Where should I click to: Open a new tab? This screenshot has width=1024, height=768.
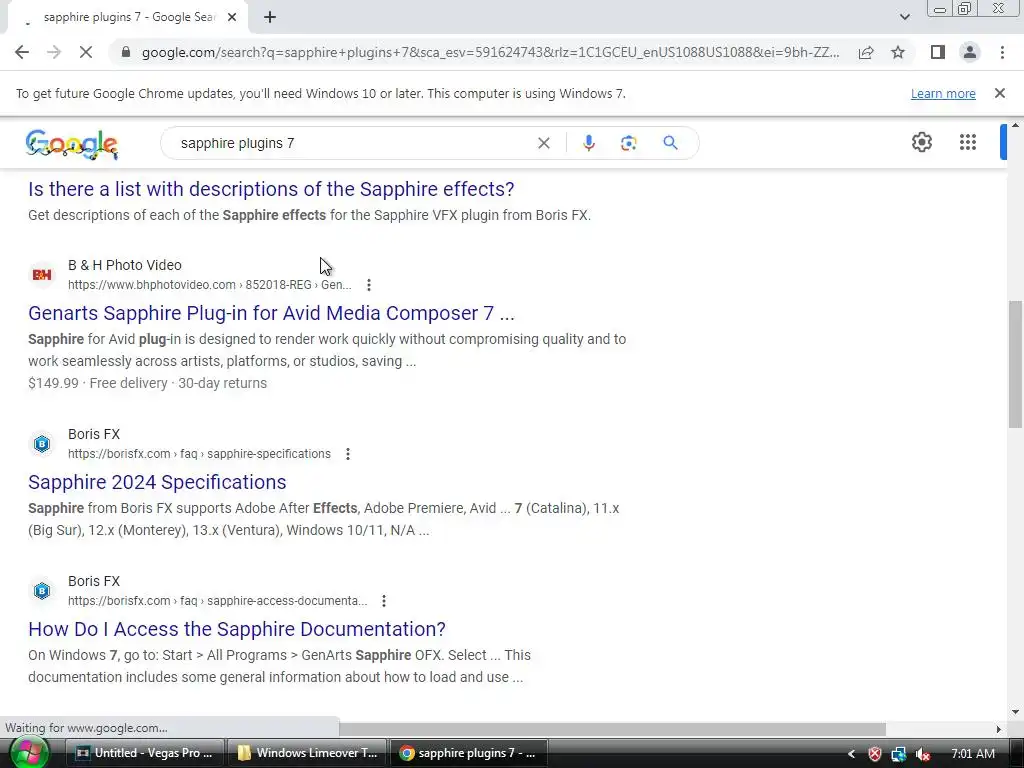(x=270, y=18)
